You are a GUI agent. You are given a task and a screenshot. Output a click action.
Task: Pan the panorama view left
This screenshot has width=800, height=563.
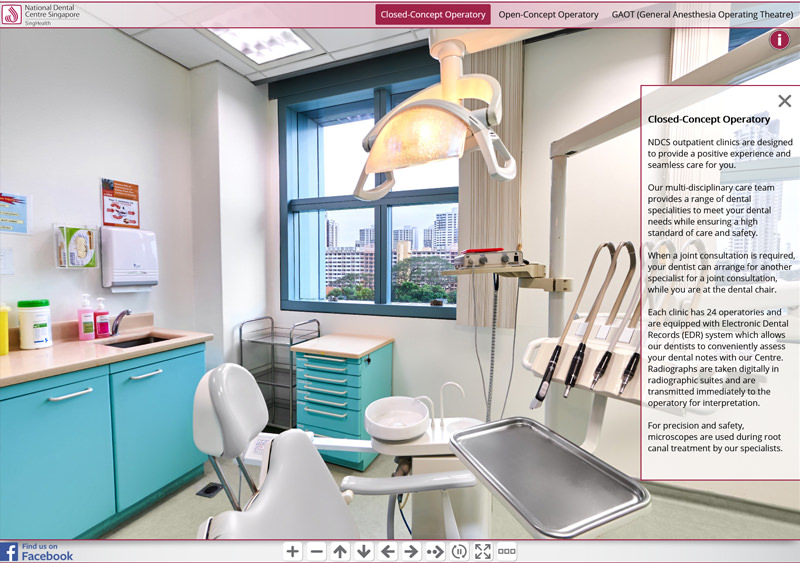point(388,551)
